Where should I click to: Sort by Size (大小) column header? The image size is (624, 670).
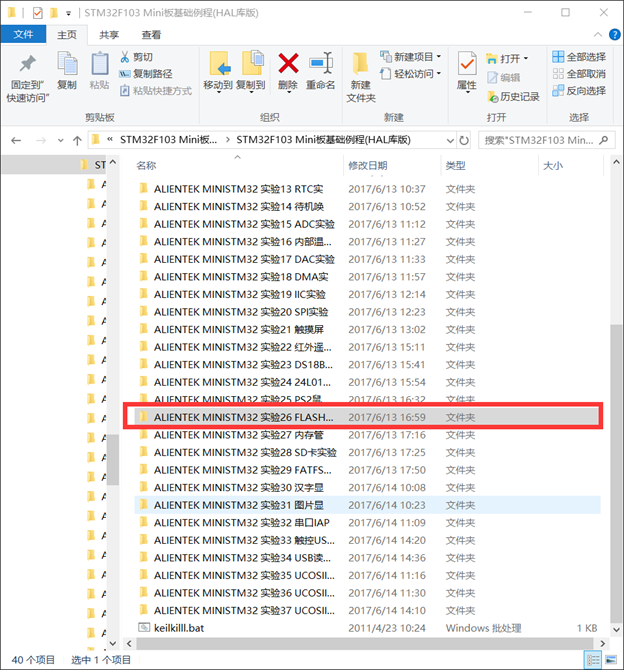coord(553,165)
